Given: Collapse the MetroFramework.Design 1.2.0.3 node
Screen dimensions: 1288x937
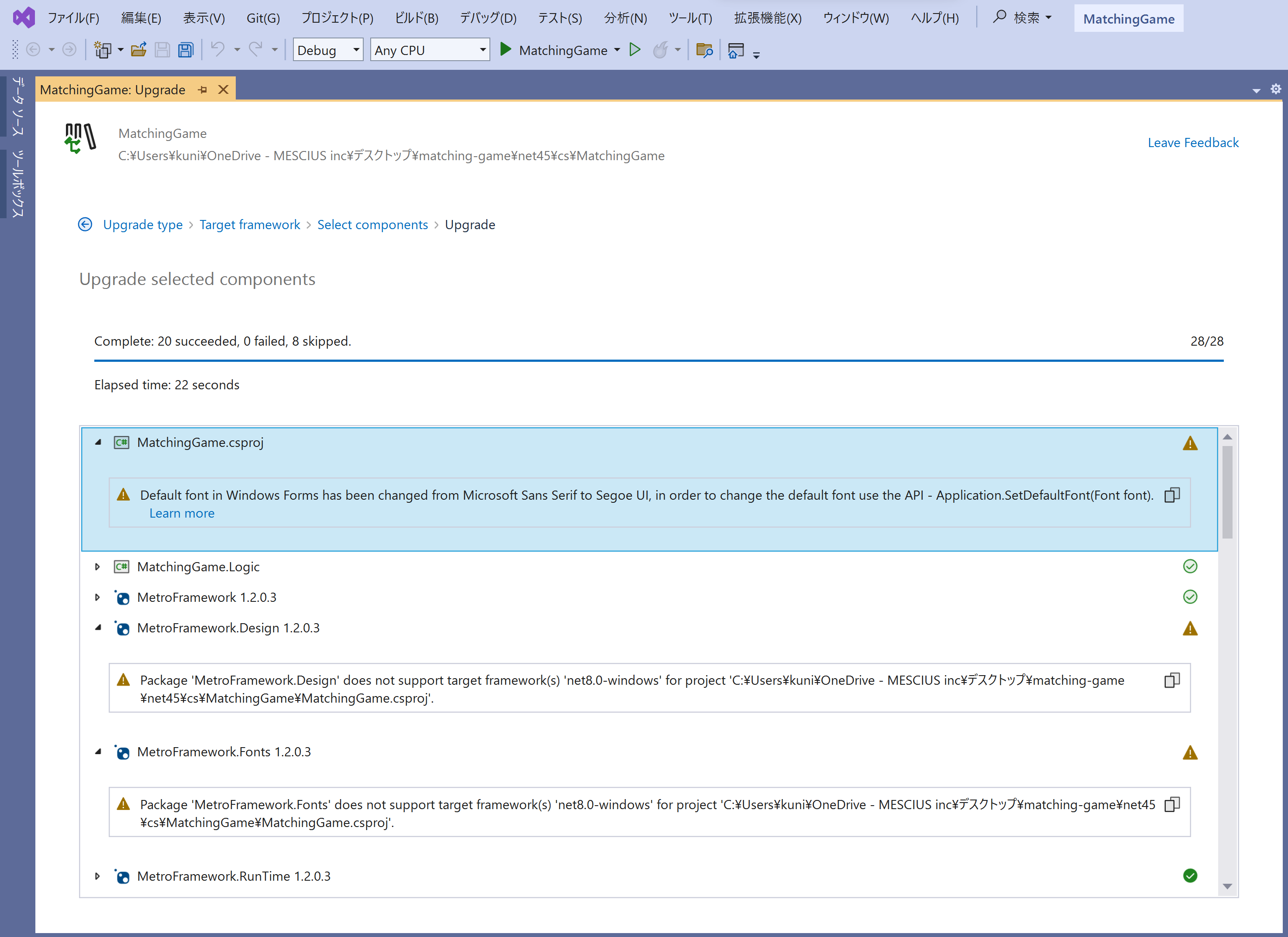Looking at the screenshot, I should point(98,628).
